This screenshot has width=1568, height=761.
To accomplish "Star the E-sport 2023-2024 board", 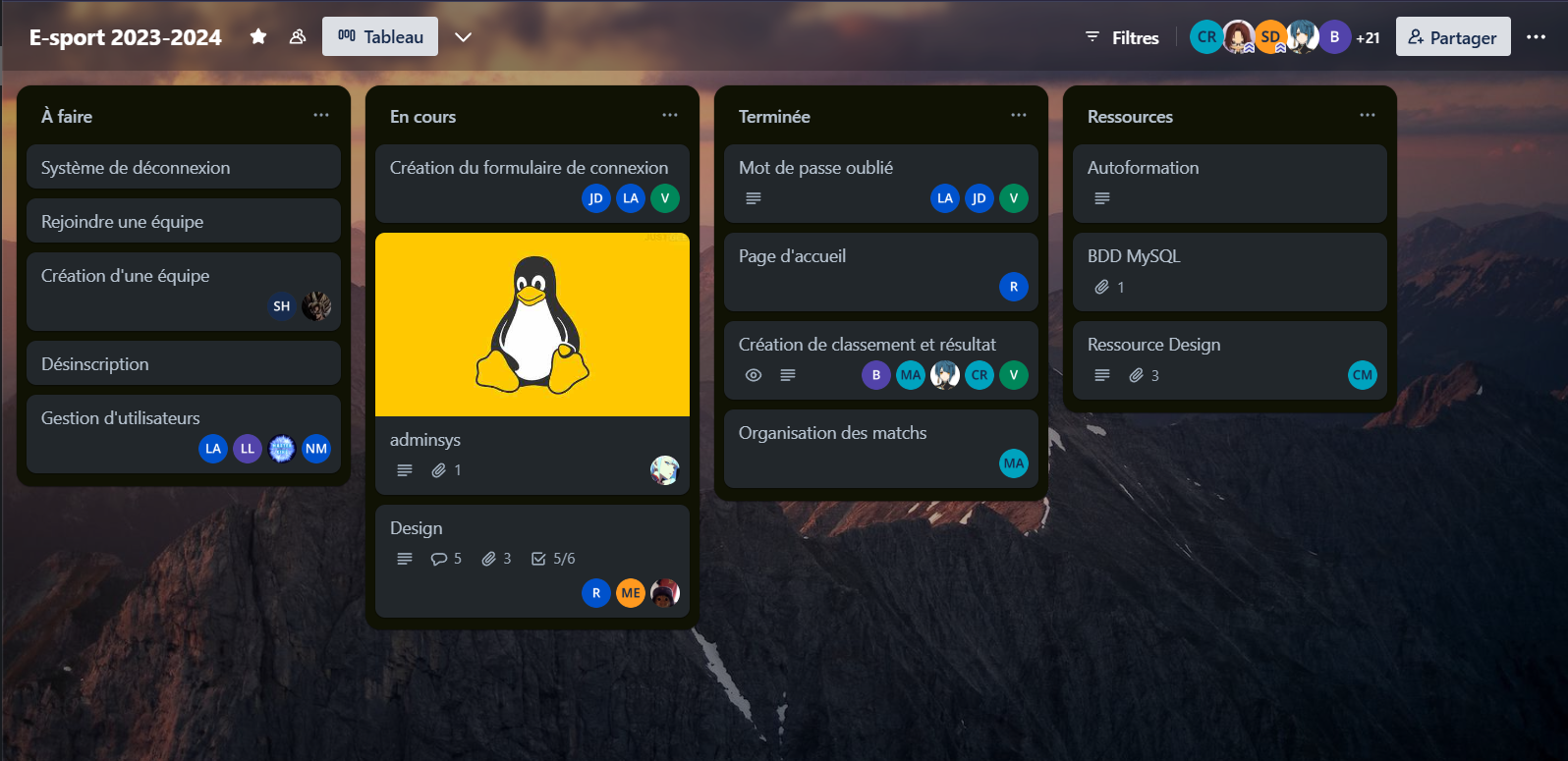I will (258, 36).
